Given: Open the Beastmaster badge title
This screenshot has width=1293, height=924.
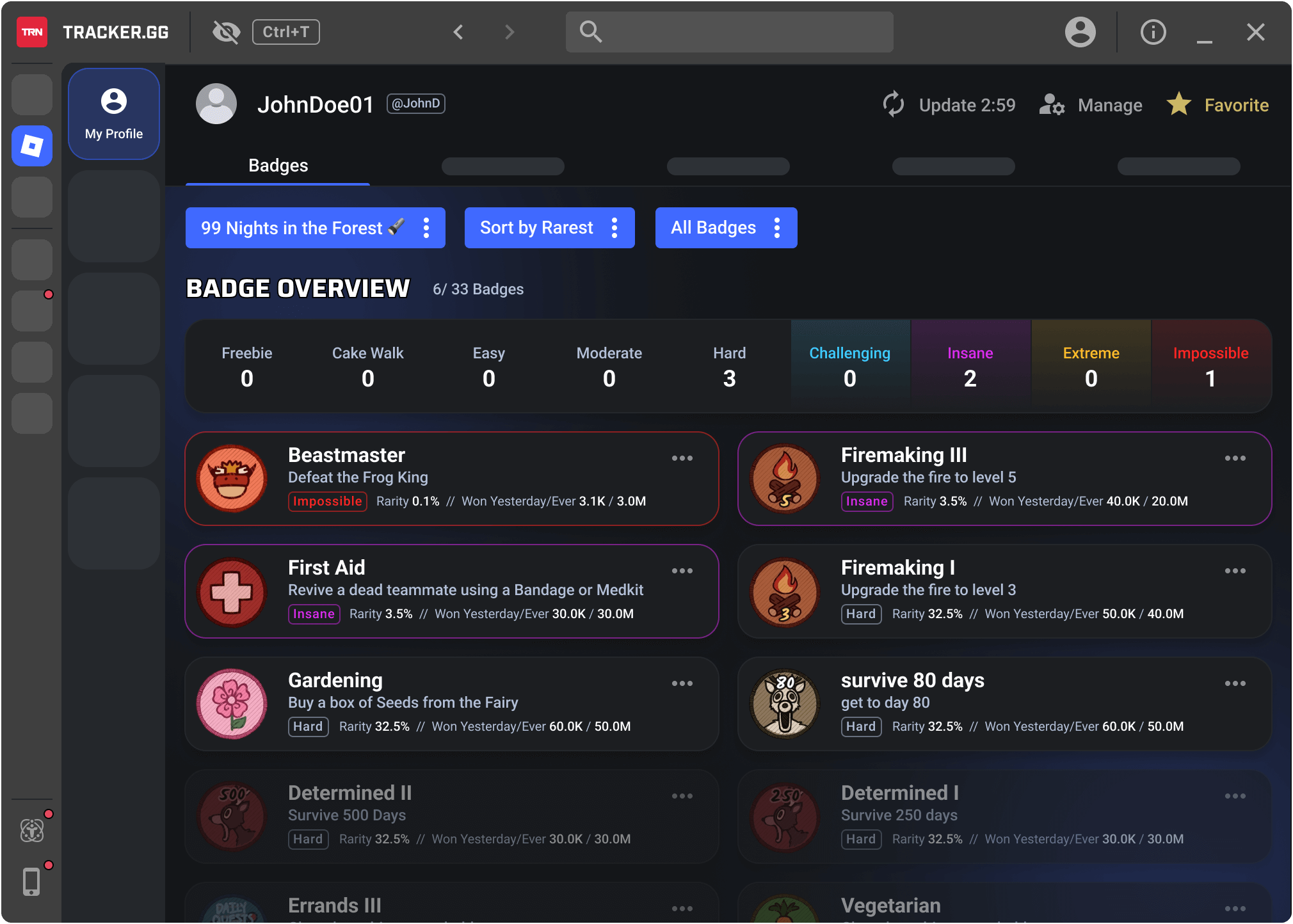Looking at the screenshot, I should (x=347, y=455).
